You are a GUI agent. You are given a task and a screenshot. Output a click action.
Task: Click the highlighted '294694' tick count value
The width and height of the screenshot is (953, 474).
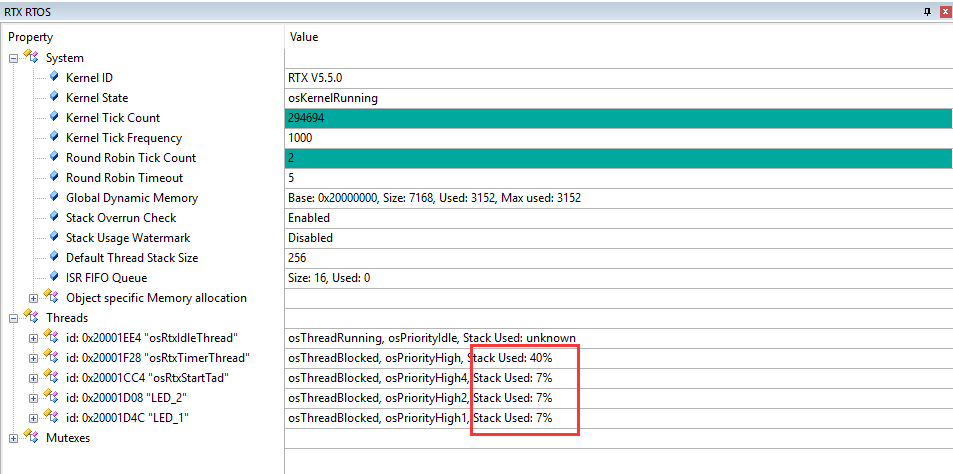tap(618, 118)
